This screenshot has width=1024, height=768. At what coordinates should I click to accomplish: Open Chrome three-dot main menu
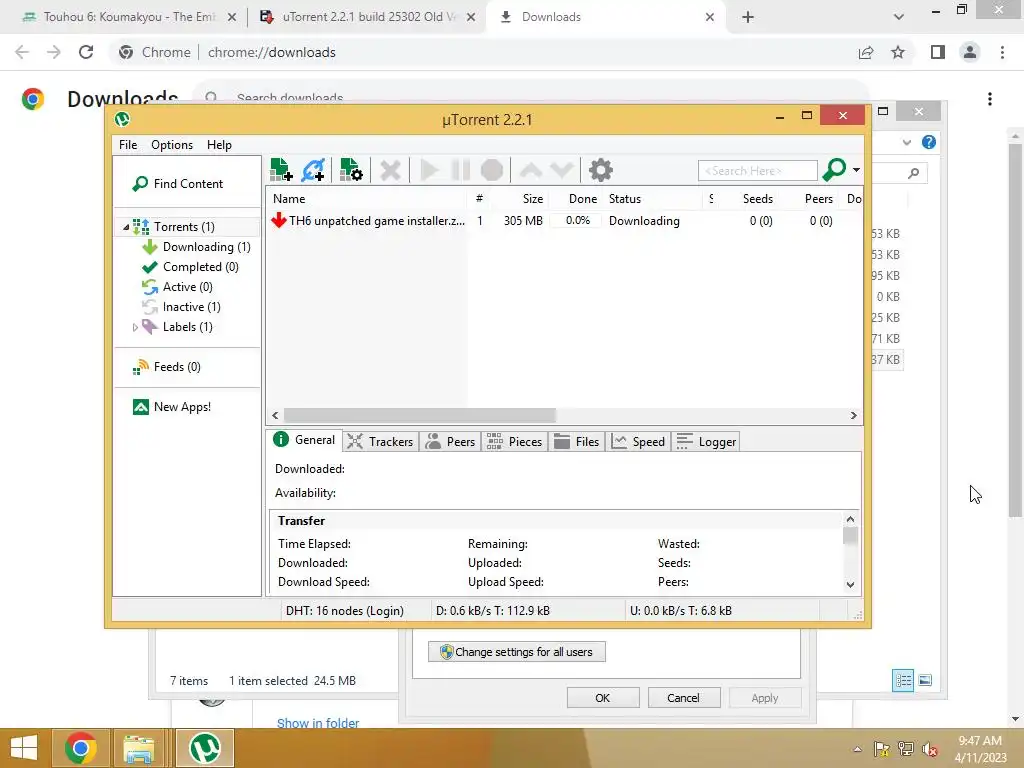(1002, 52)
